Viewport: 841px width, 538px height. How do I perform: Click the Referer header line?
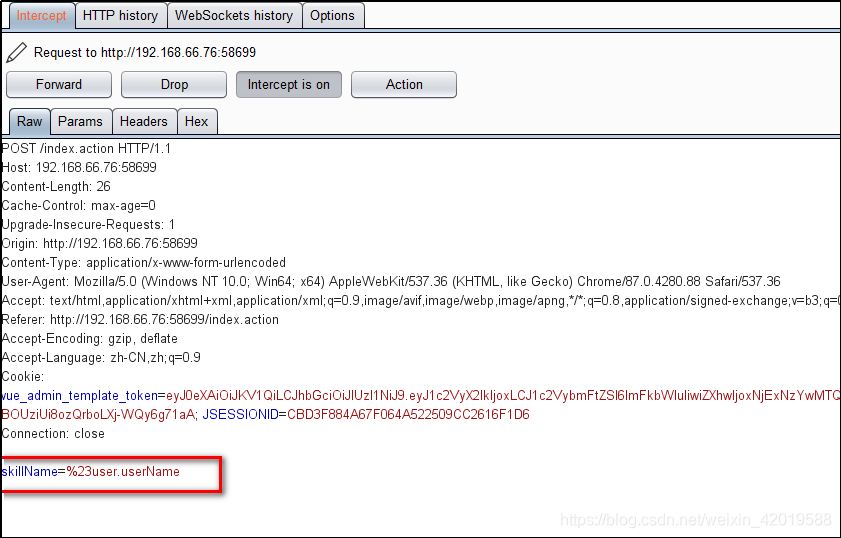coord(141,320)
